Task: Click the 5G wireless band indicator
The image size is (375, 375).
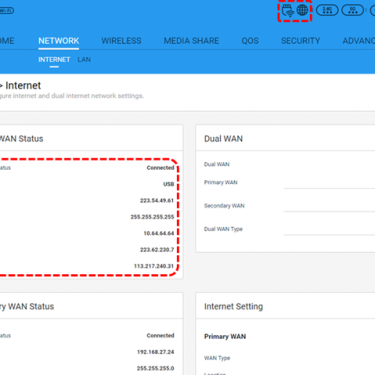Action: (x=352, y=10)
